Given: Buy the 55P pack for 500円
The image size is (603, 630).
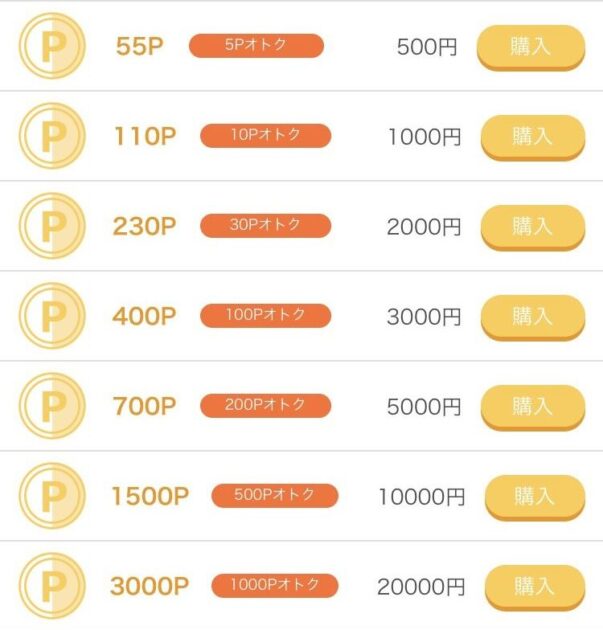Looking at the screenshot, I should (531, 47).
